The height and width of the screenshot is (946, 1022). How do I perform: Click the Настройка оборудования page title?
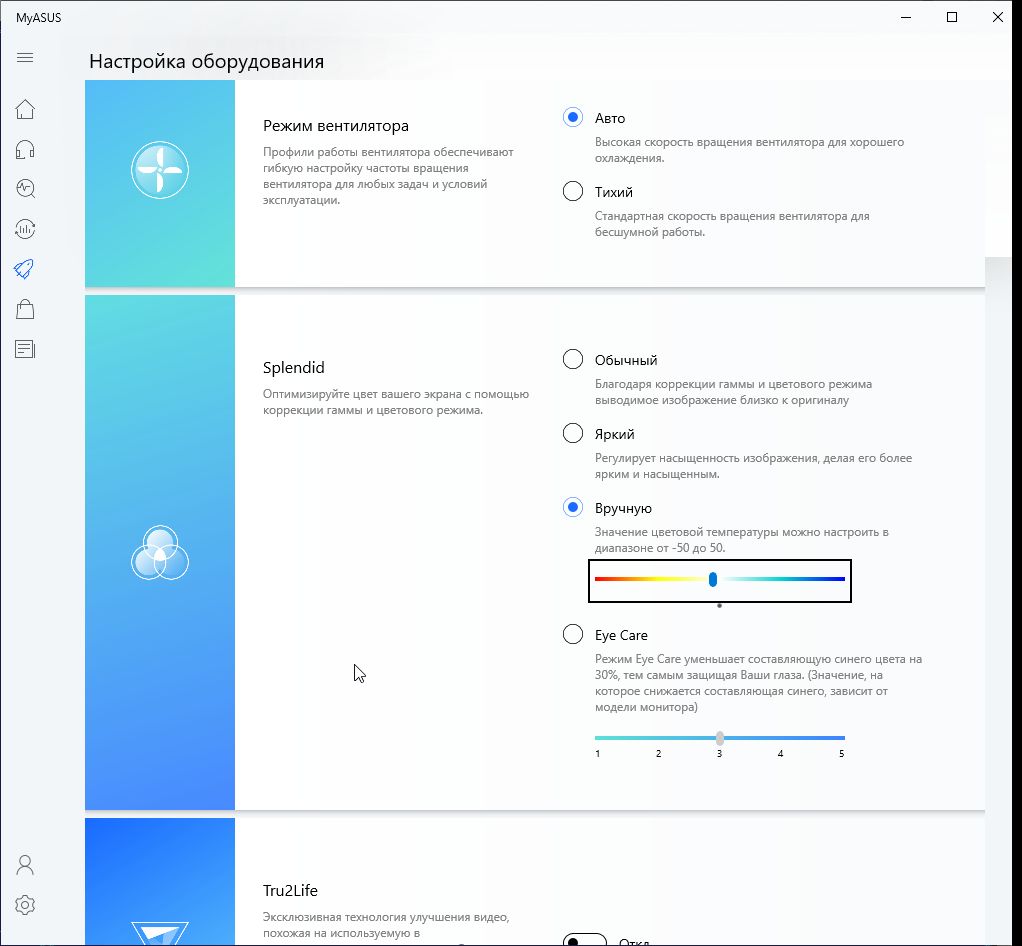point(207,61)
